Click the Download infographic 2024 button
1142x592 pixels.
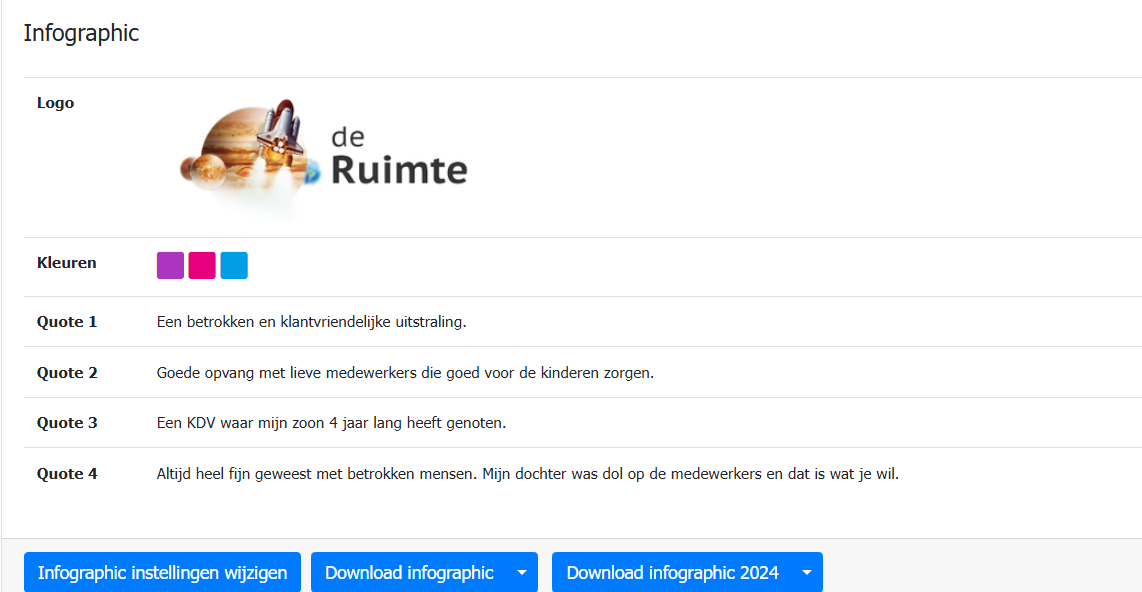(672, 573)
